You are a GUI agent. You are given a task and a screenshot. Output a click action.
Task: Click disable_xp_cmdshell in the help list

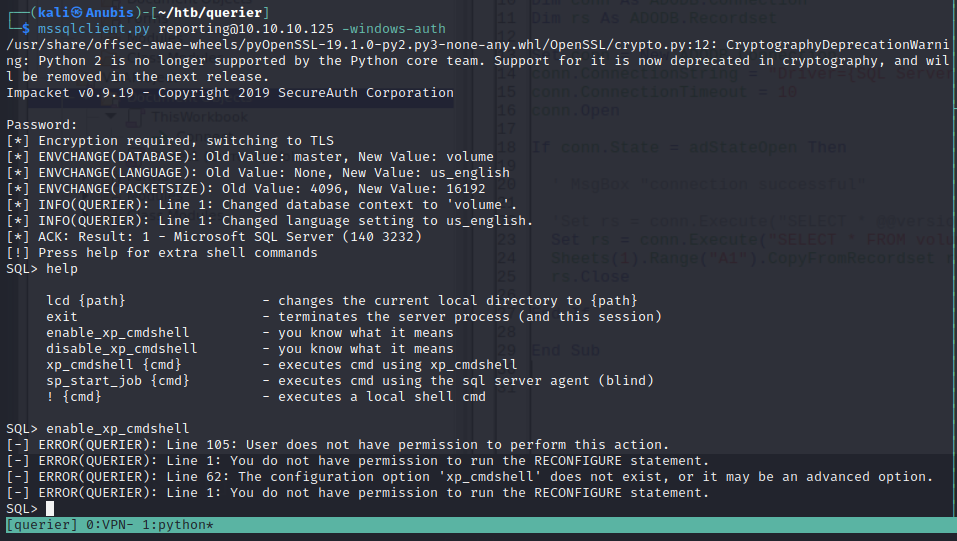[121, 349]
